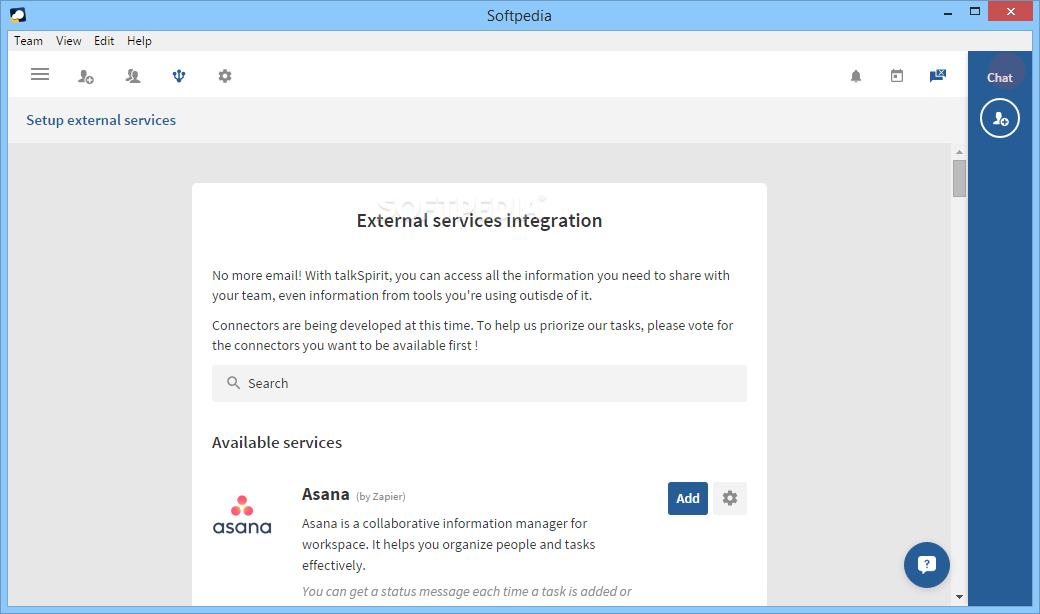Click Setup external services heading link
1040x614 pixels.
(x=101, y=120)
